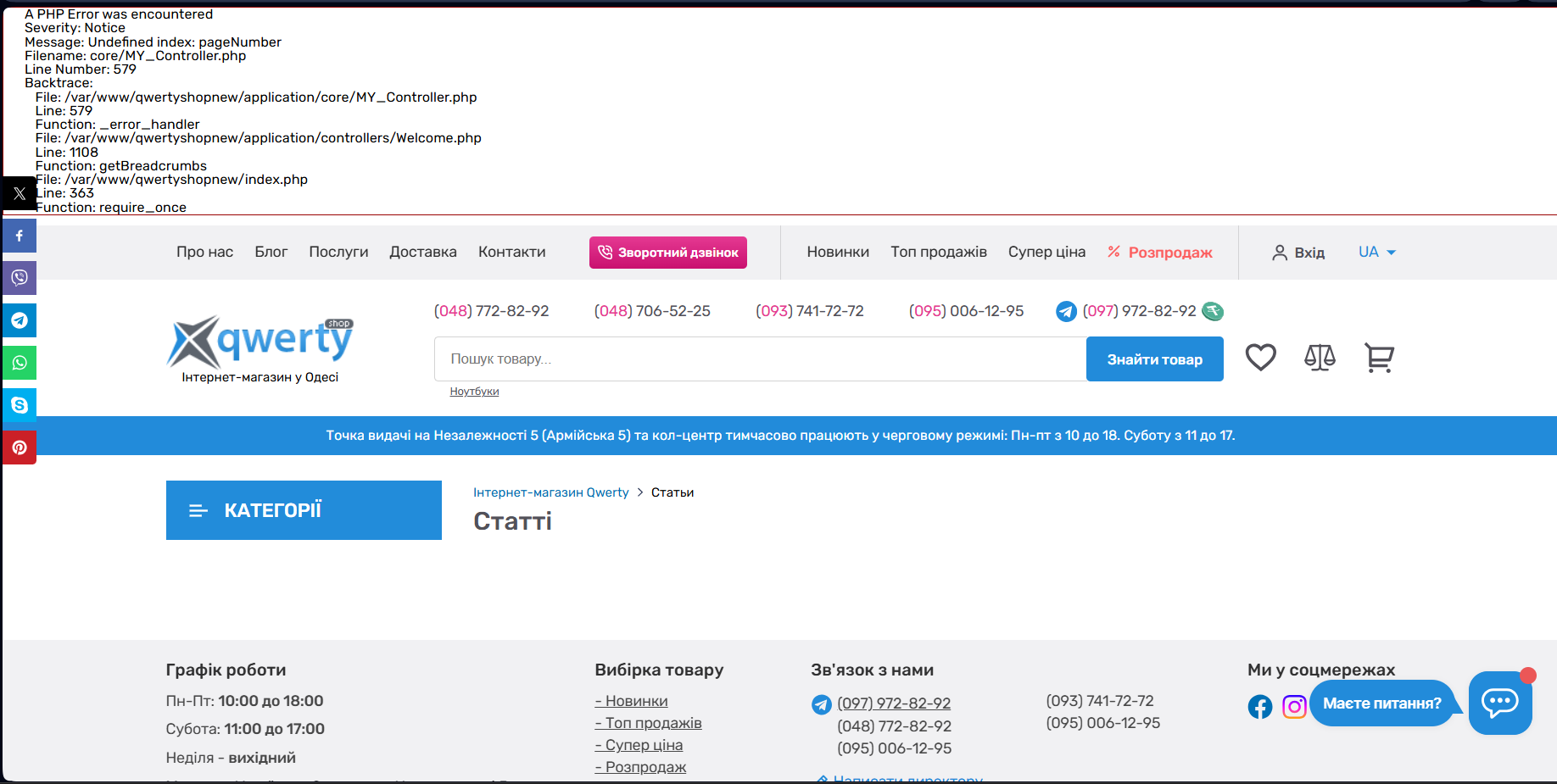This screenshot has width=1557, height=784.
Task: Share via Skype sidebar icon
Action: tap(20, 405)
